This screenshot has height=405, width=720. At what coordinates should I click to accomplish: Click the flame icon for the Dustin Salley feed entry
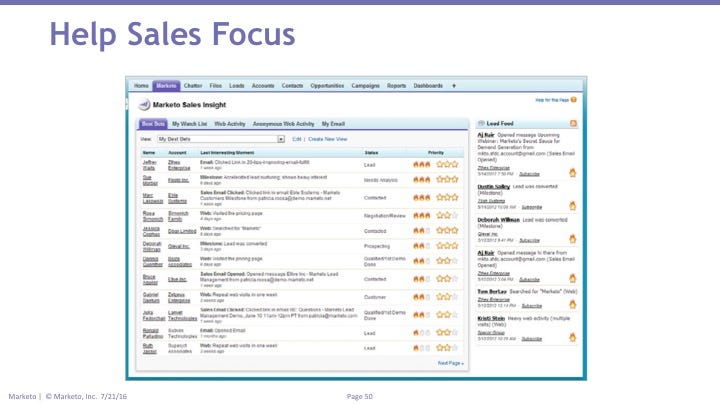tap(573, 206)
